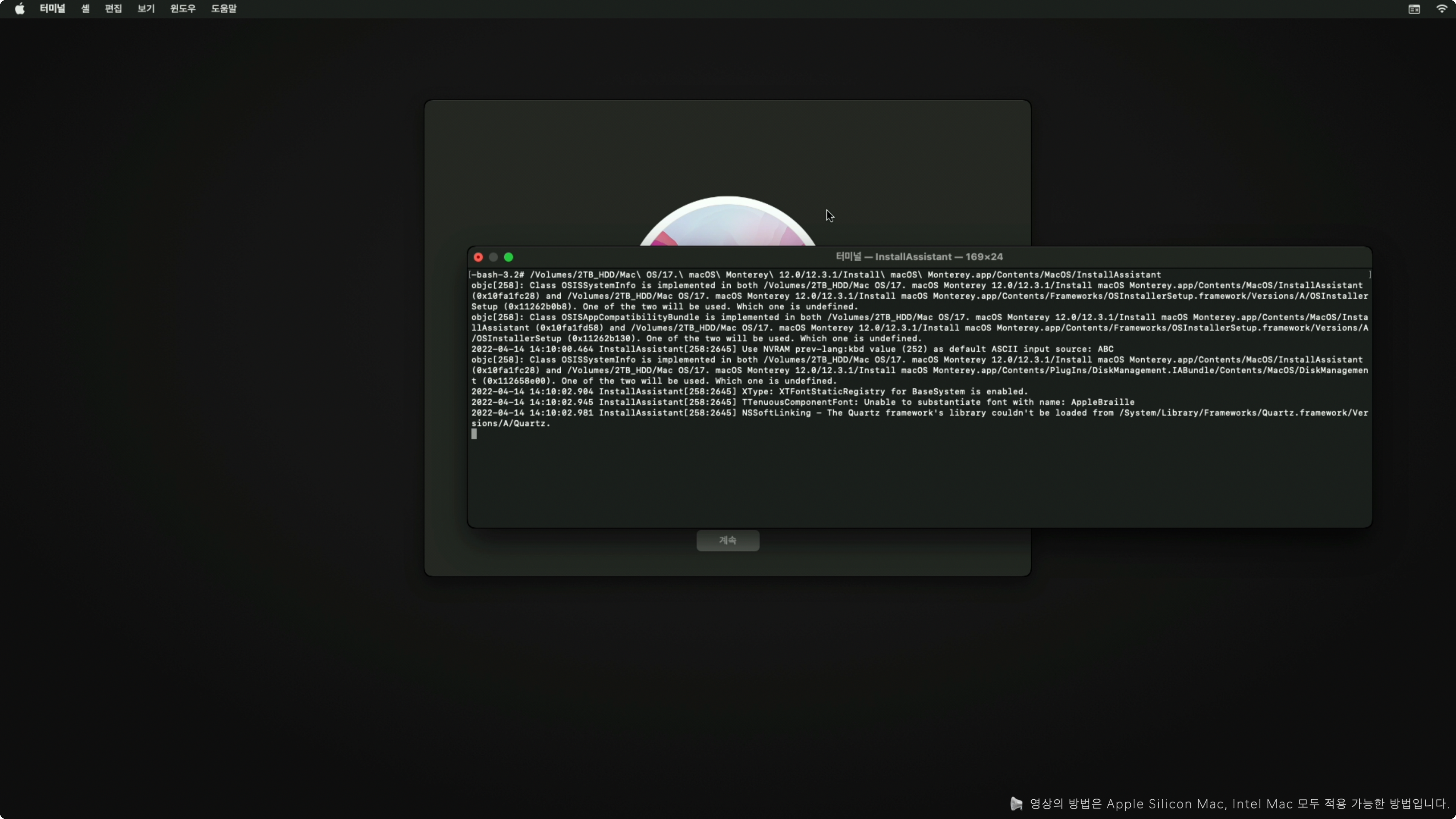The width and height of the screenshot is (1456, 819).
Task: Click the macOS Monterey logo in the installer
Action: tap(727, 223)
